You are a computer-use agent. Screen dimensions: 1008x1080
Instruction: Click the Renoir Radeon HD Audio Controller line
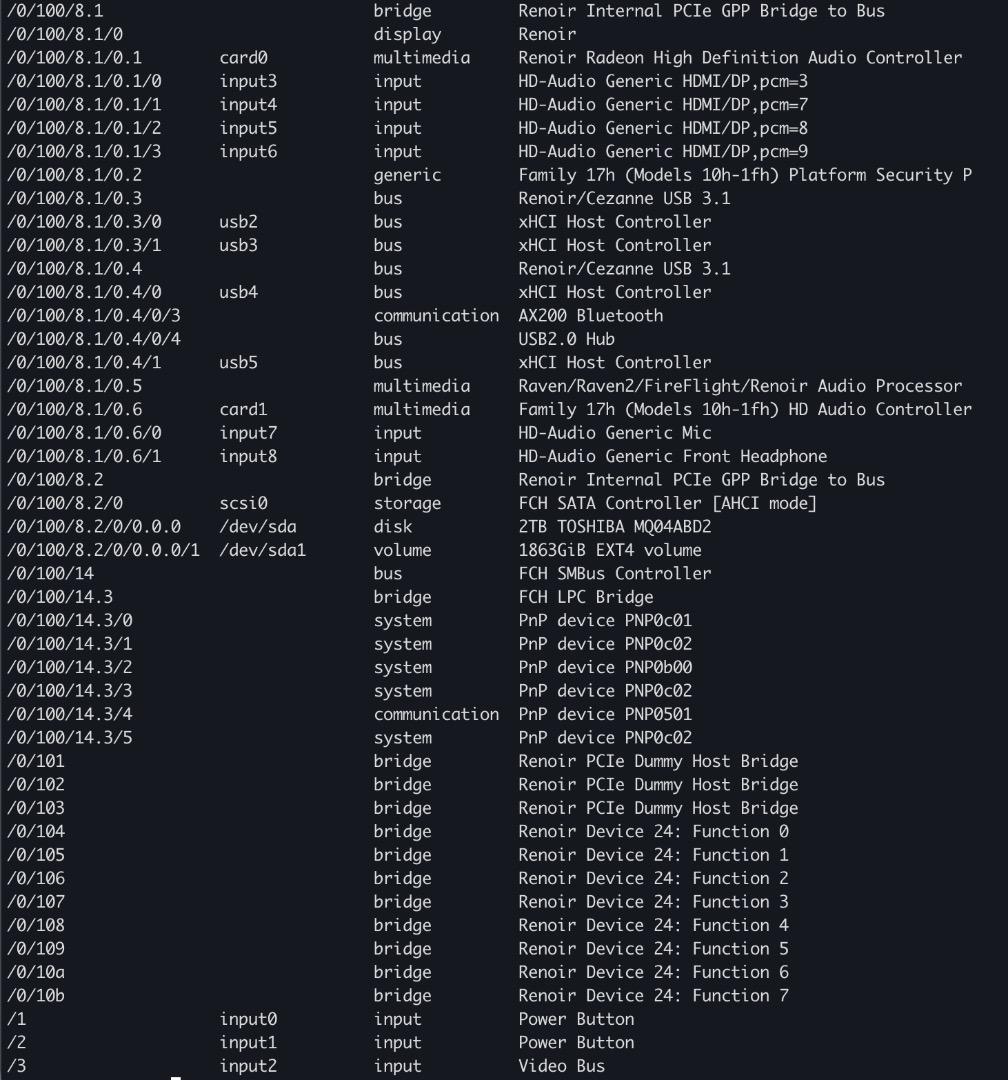tap(739, 58)
